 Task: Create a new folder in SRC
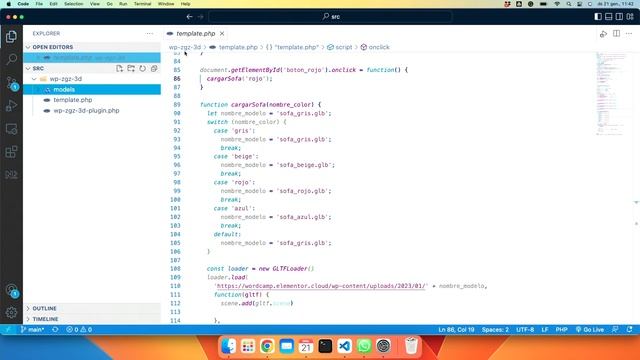click(x=131, y=69)
